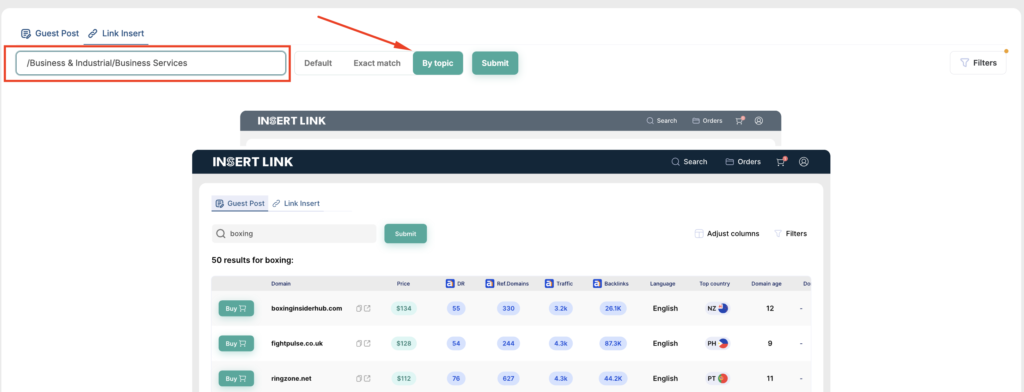Click the Top country column header

click(714, 284)
